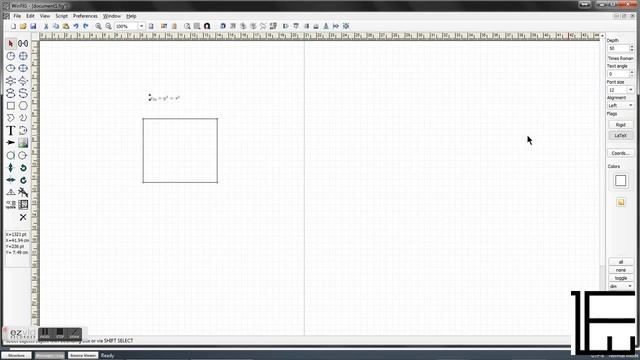This screenshot has height=360, width=640.
Task: Paste with the clipboard toolbar icon
Action: pyautogui.click(x=66, y=26)
